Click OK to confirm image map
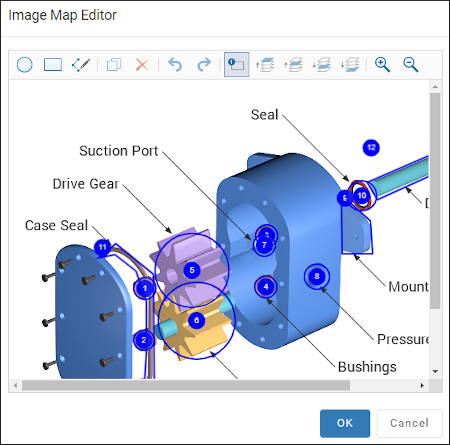 click(345, 423)
